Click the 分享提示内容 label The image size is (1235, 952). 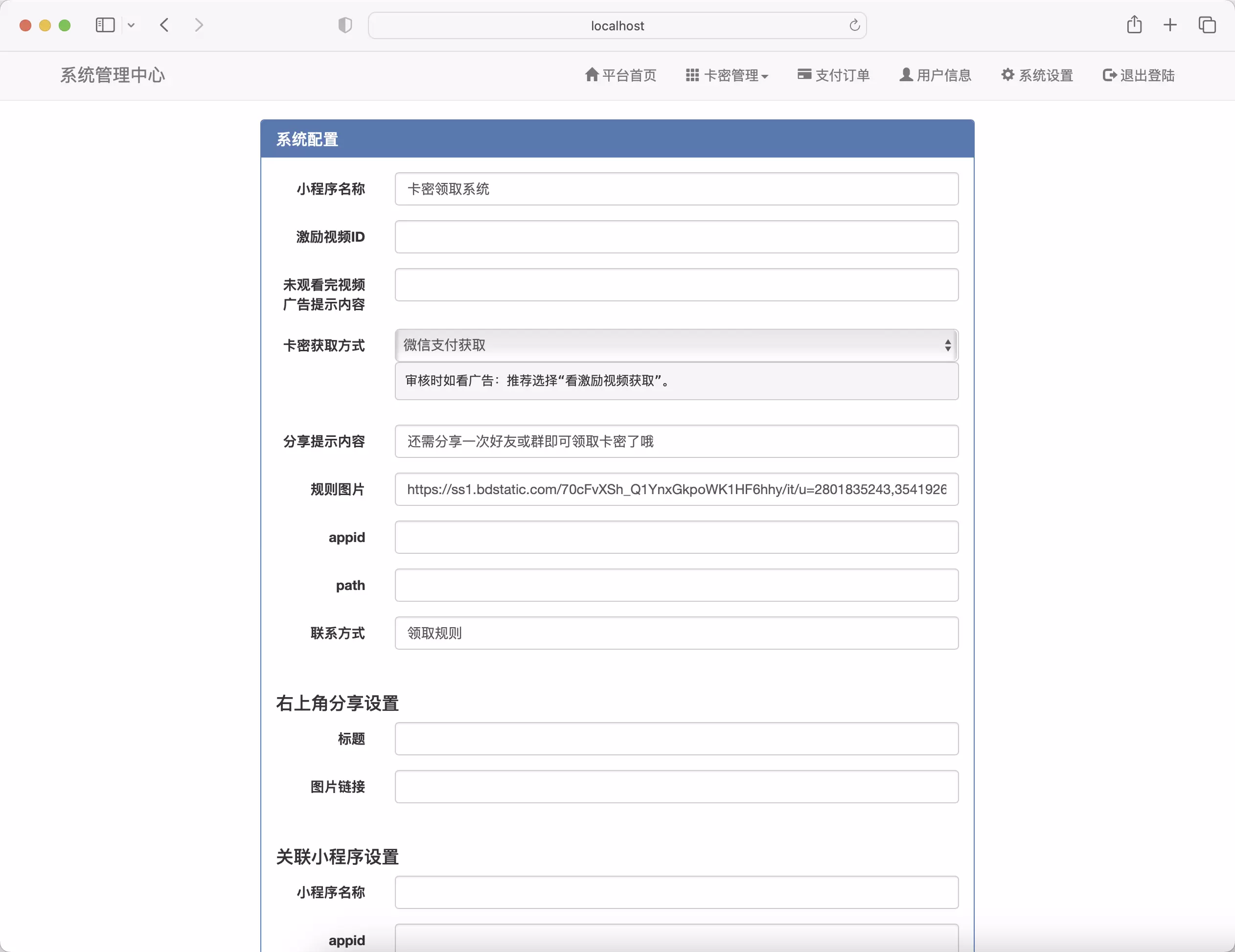pyautogui.click(x=324, y=442)
